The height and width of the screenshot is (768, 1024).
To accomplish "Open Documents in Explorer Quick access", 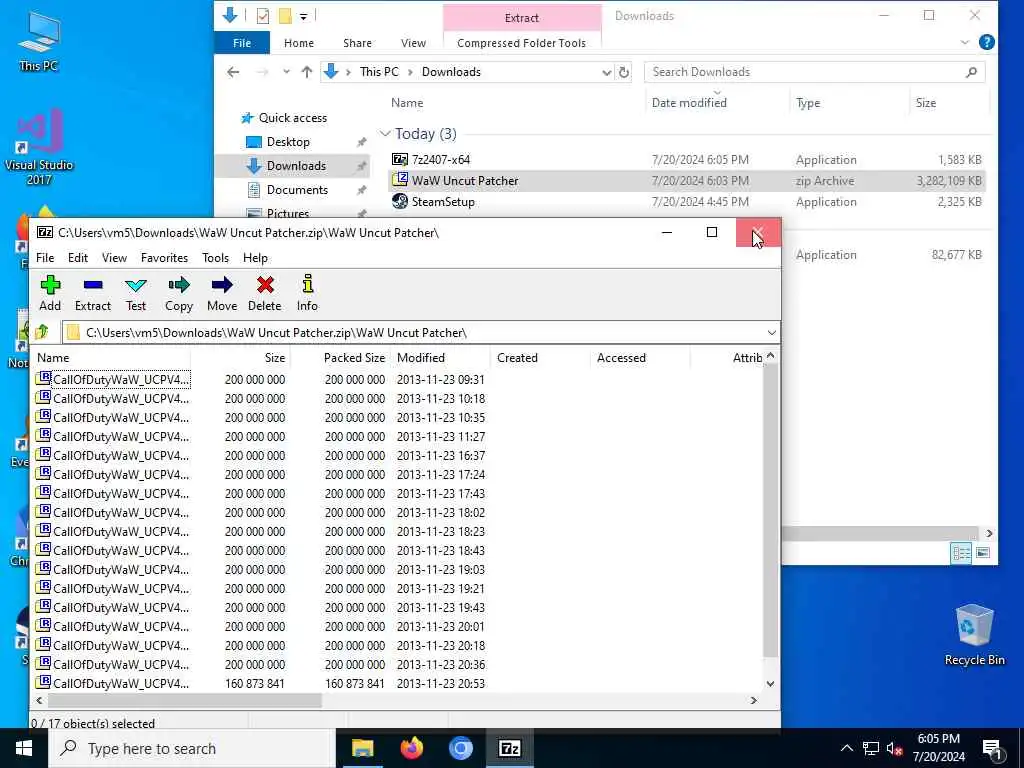I will pos(297,190).
